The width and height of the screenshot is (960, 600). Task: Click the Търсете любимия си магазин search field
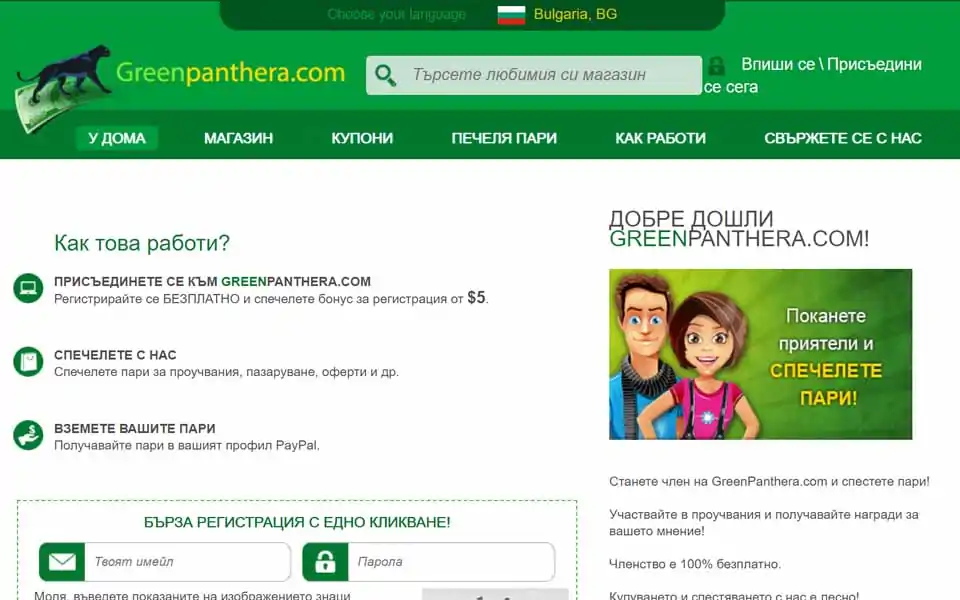click(x=534, y=75)
